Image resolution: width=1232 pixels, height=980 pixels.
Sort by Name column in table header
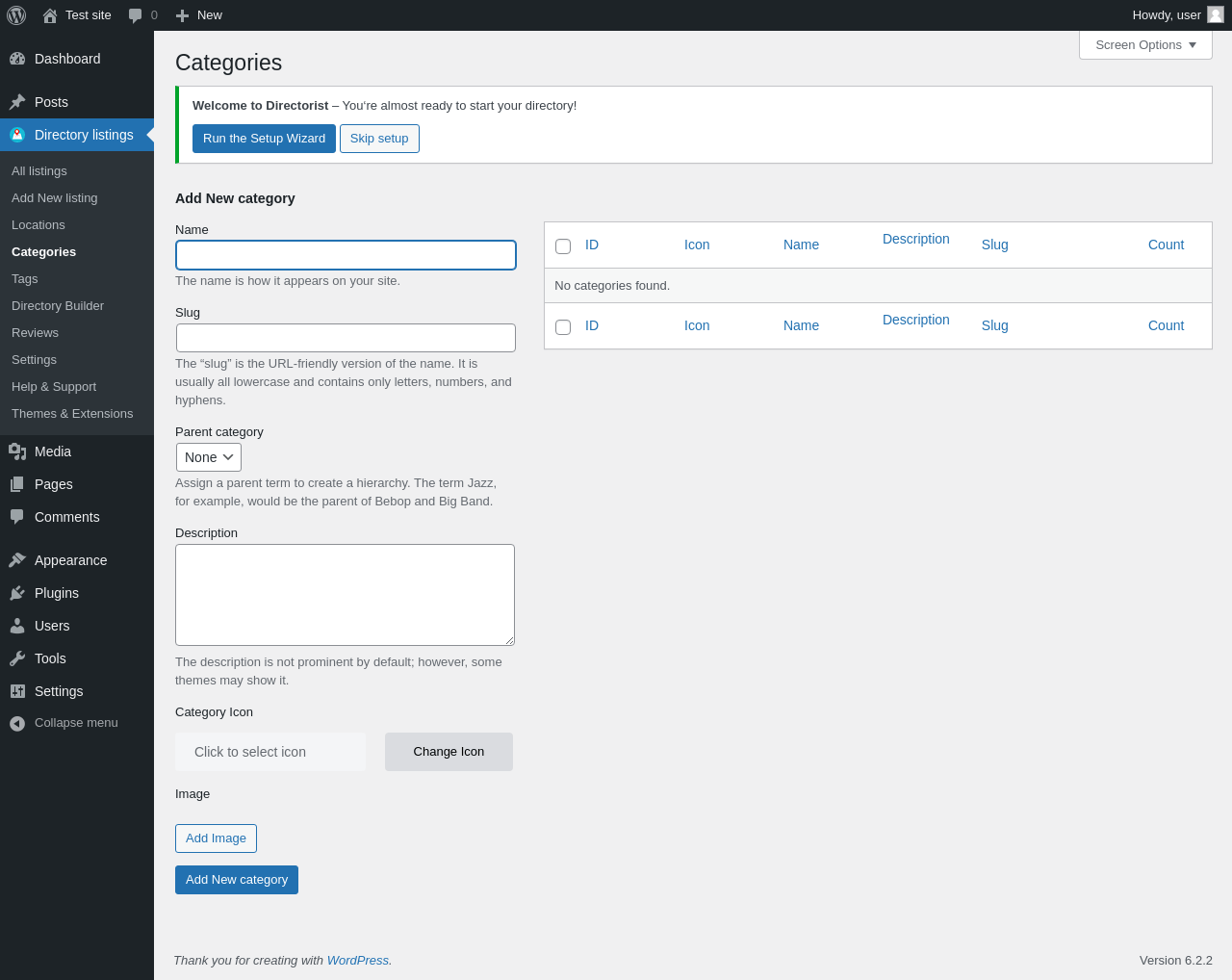[x=801, y=245]
